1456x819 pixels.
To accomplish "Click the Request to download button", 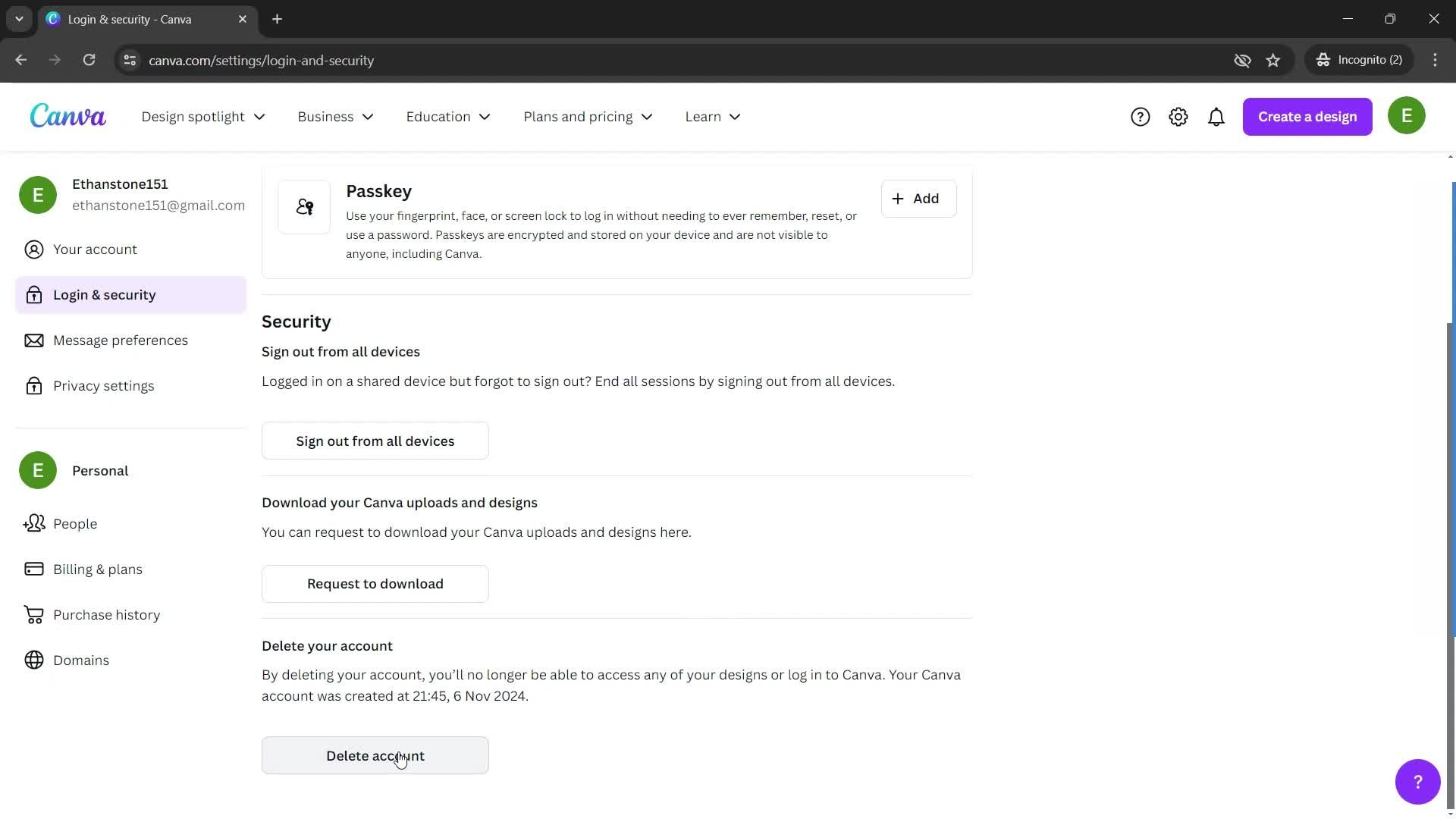I will (x=375, y=583).
